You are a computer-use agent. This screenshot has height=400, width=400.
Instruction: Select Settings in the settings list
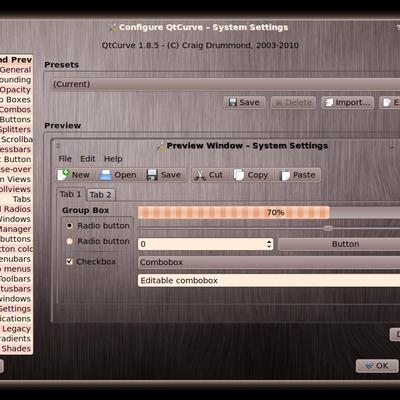coord(16,309)
